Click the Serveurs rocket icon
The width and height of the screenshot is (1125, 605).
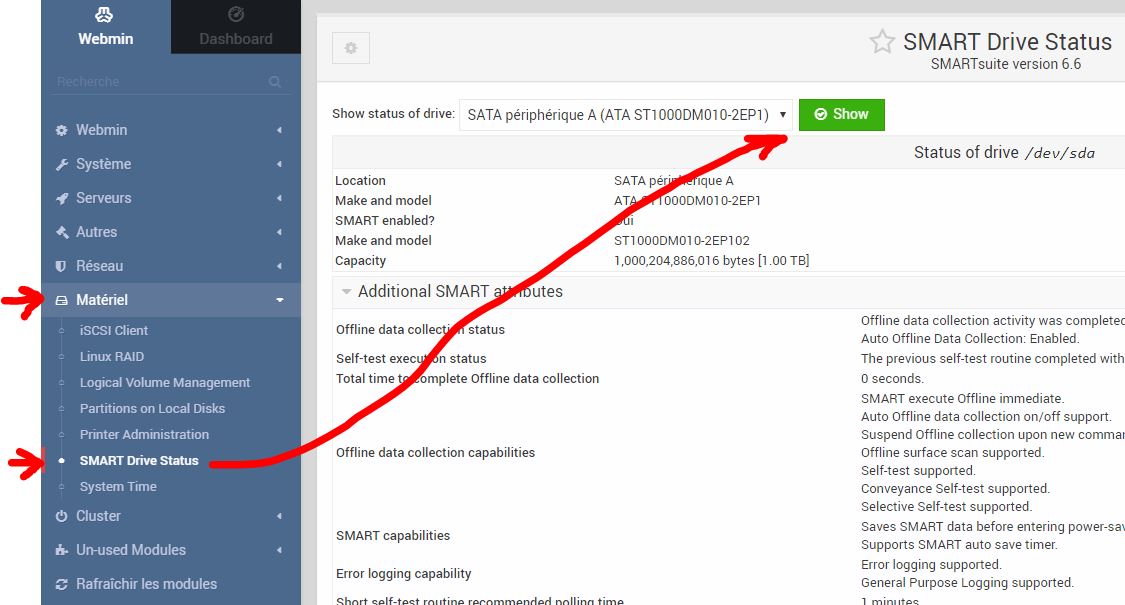(x=62, y=198)
